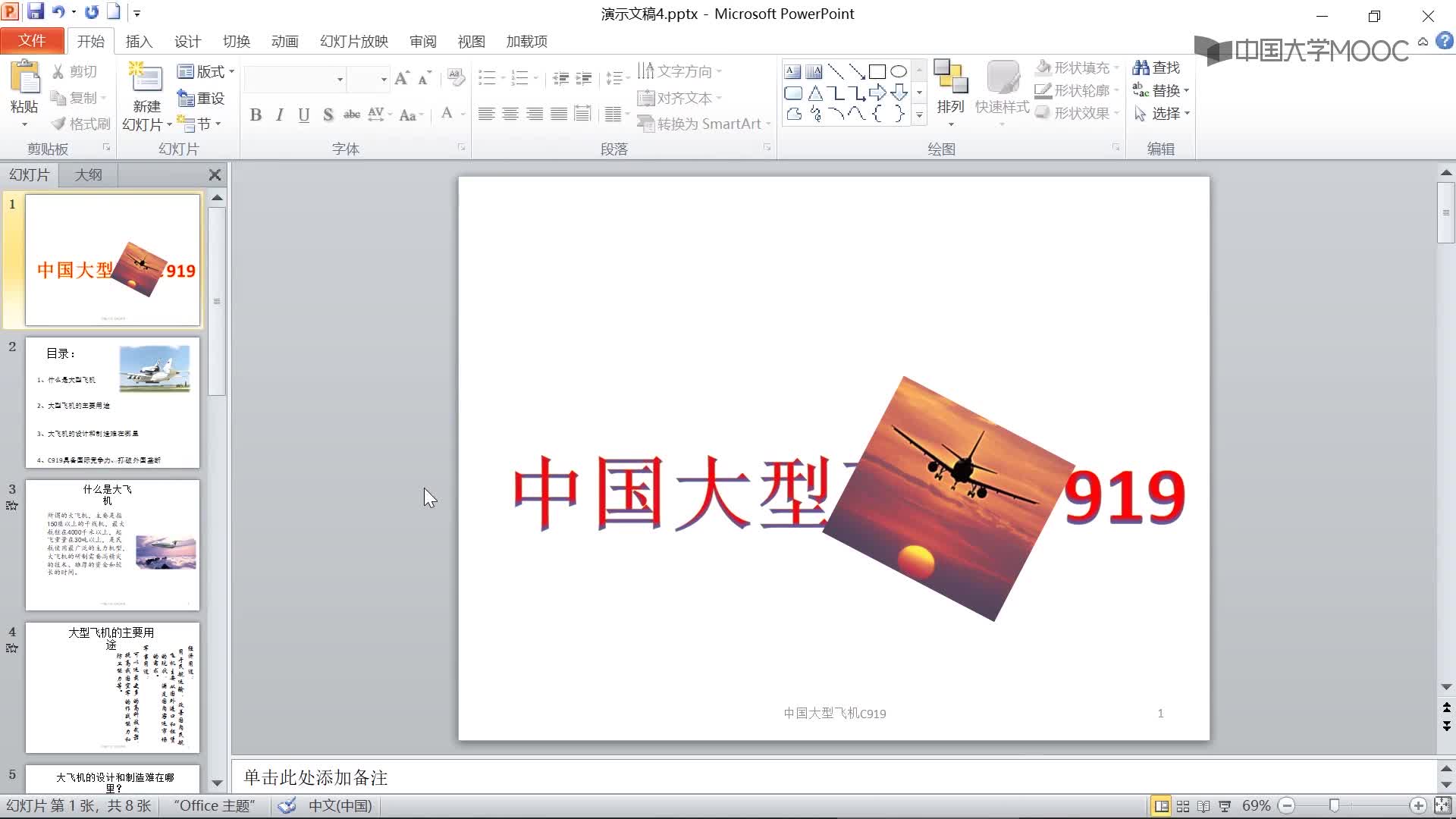Click the Copy (复制) button
This screenshot has width=1456, height=819.
78,98
